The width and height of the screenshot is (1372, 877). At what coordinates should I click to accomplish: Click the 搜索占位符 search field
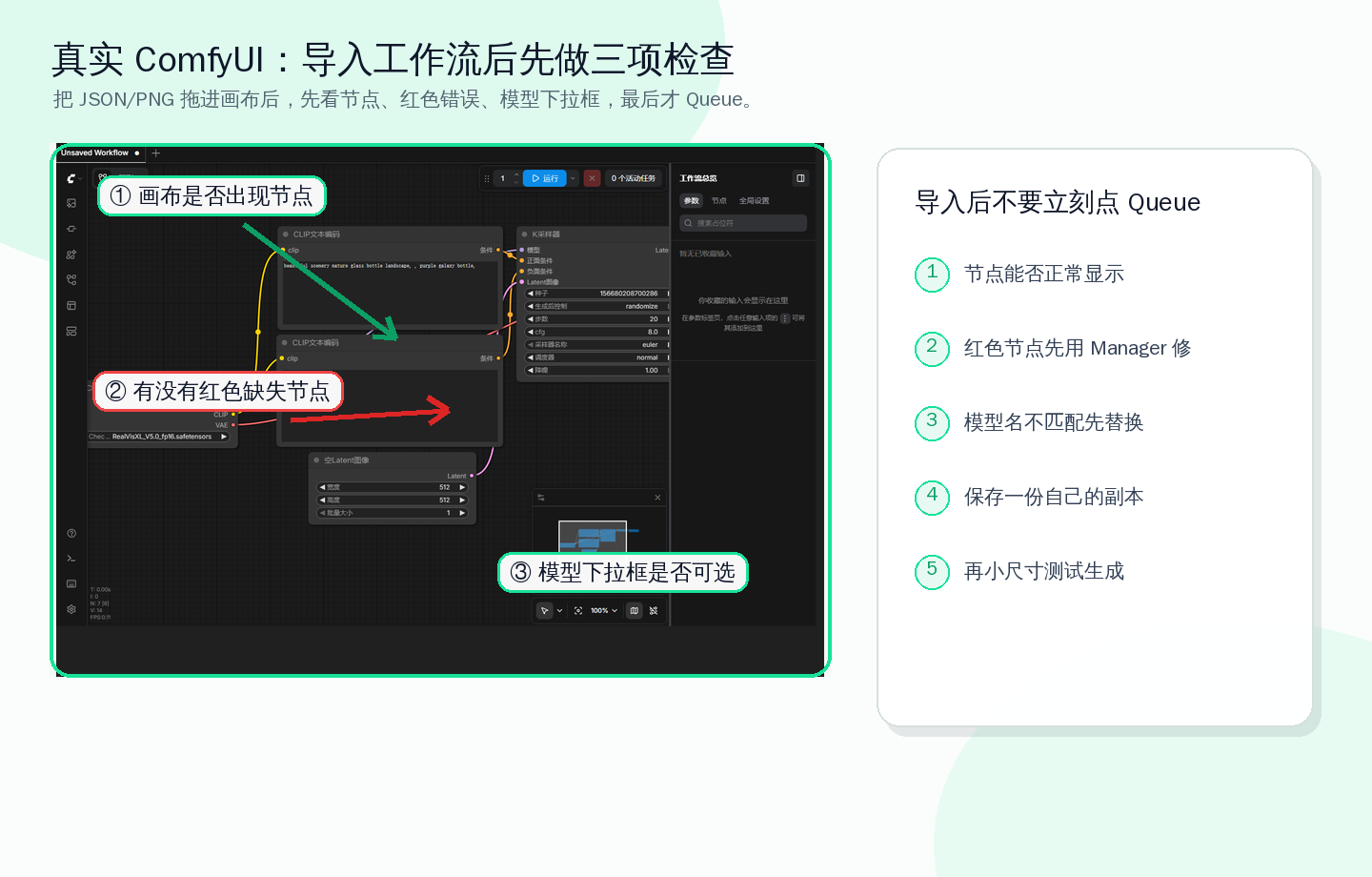pyautogui.click(x=743, y=223)
